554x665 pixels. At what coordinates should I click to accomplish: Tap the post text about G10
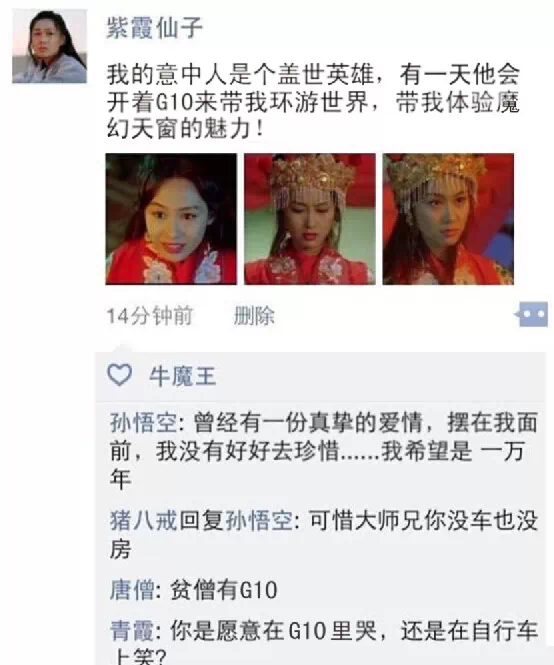tap(313, 101)
